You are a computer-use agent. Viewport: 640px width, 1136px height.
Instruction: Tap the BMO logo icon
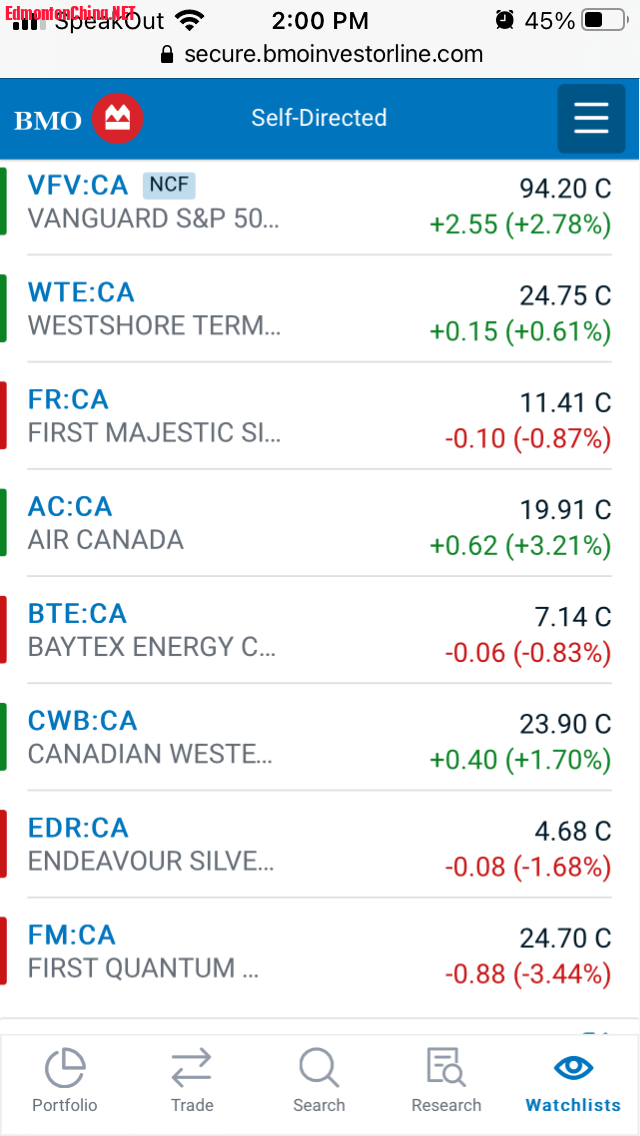[x=118, y=120]
